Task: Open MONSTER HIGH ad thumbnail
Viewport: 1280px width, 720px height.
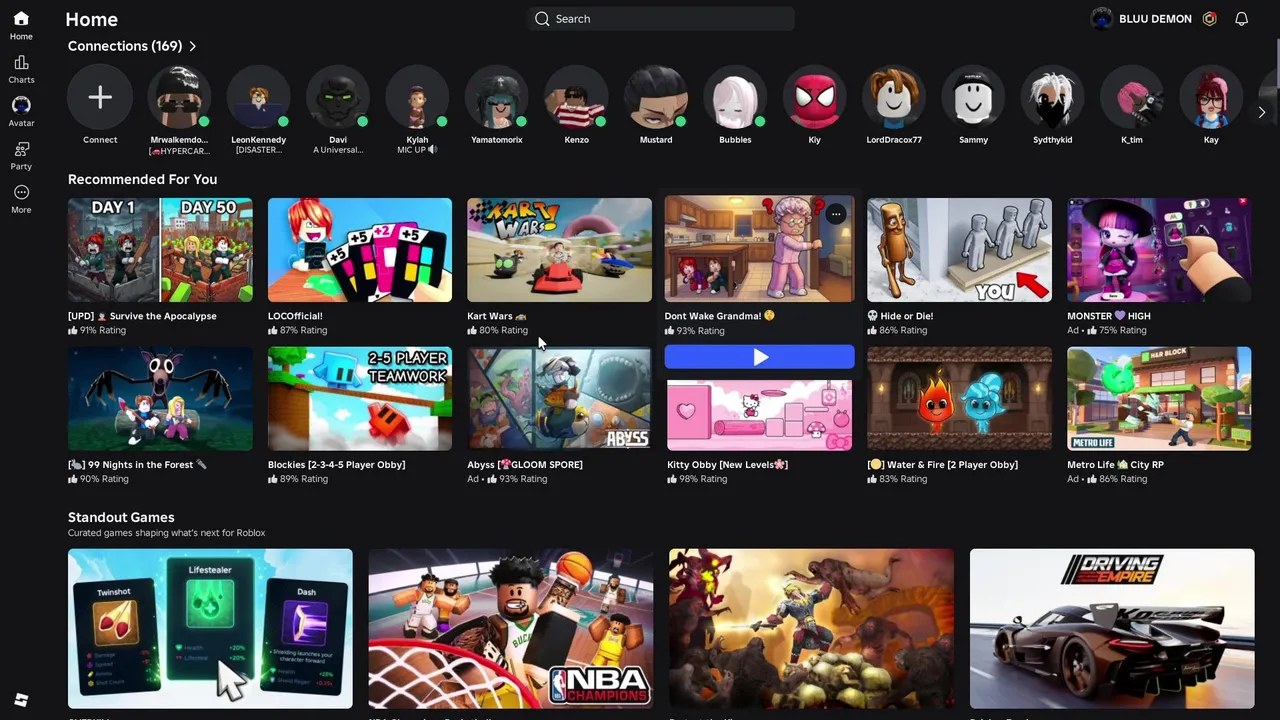Action: point(1159,250)
